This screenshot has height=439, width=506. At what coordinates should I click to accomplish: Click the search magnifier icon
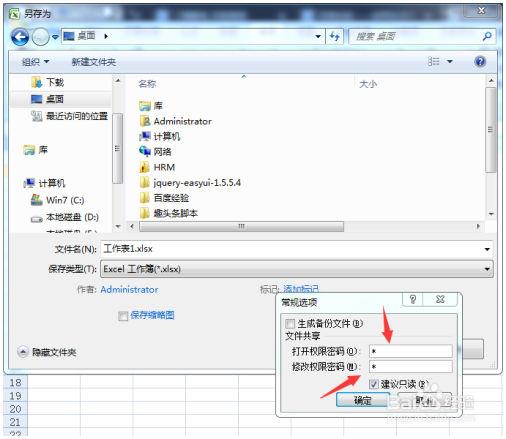(487, 36)
